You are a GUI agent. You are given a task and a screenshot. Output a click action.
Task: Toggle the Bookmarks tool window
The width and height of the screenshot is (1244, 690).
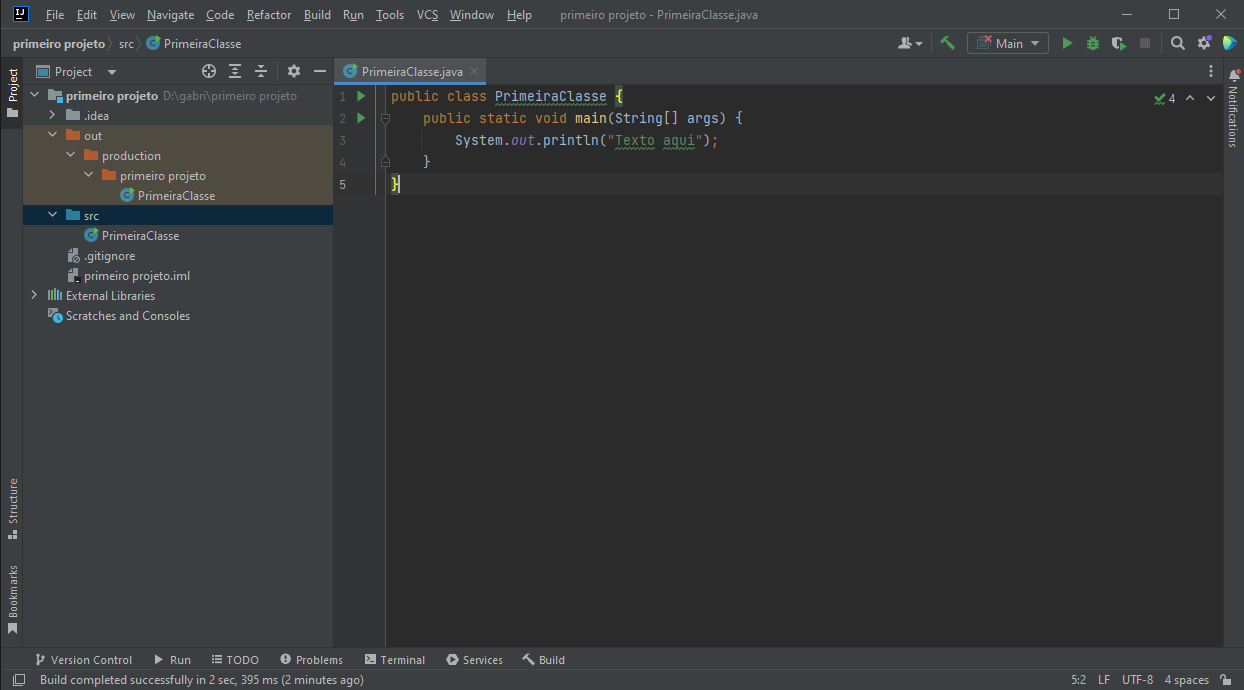tap(12, 599)
